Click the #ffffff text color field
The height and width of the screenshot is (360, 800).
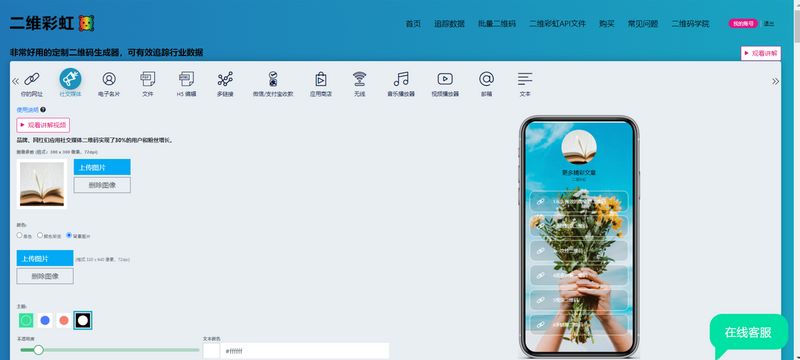(x=305, y=351)
